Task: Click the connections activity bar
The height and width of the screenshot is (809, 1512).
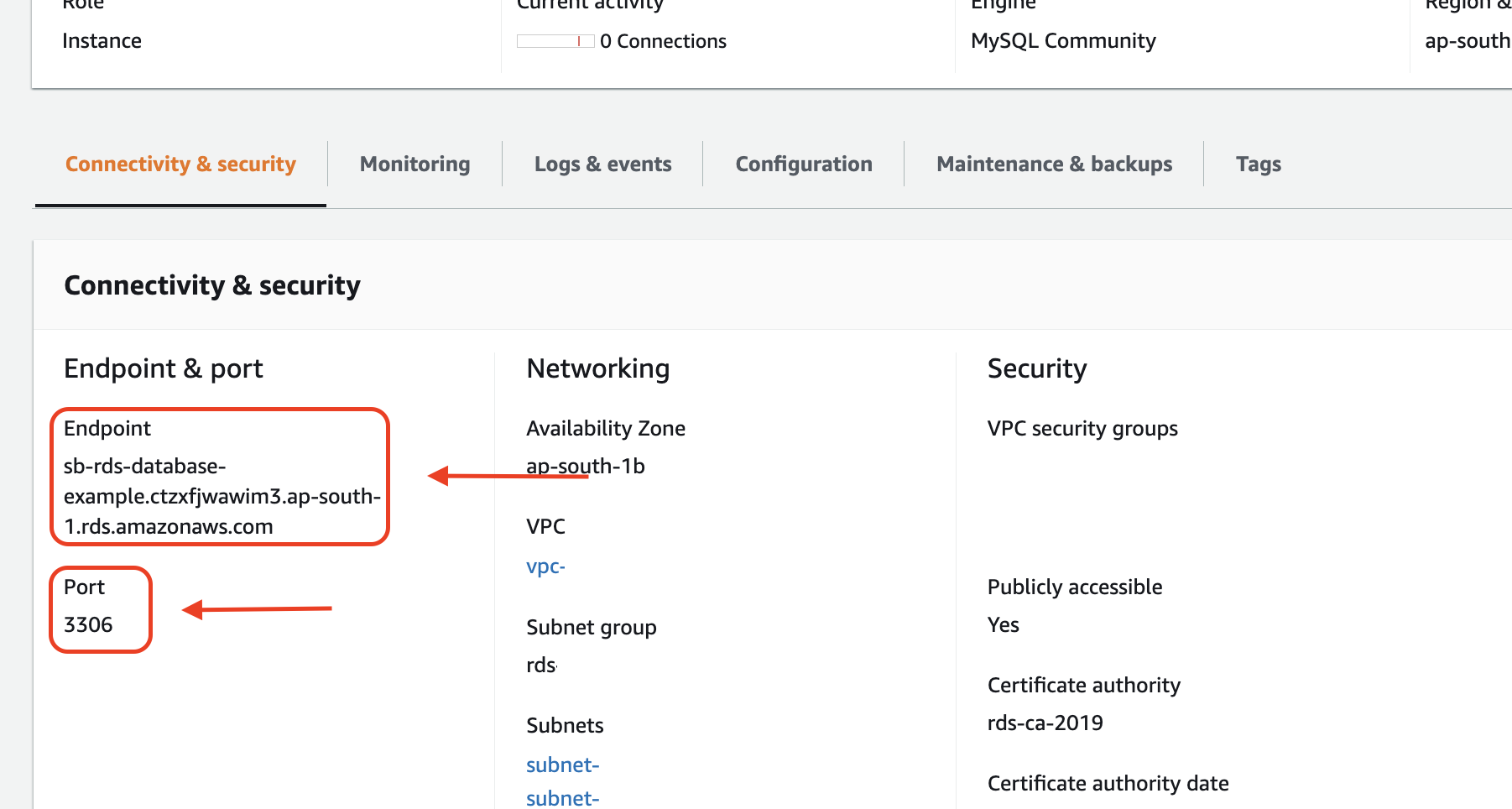Action: (555, 41)
